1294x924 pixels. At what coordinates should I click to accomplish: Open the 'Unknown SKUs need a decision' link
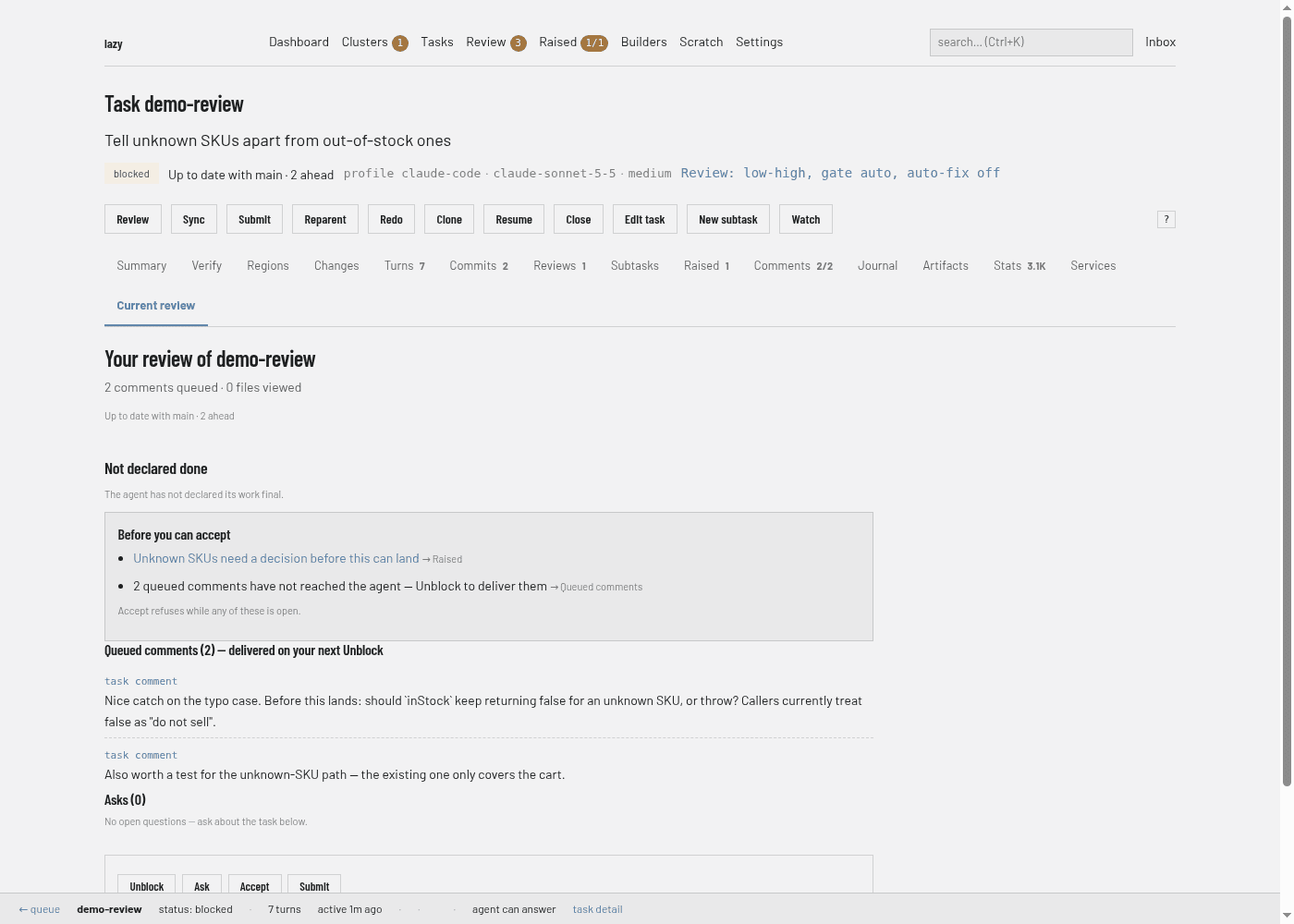click(276, 558)
